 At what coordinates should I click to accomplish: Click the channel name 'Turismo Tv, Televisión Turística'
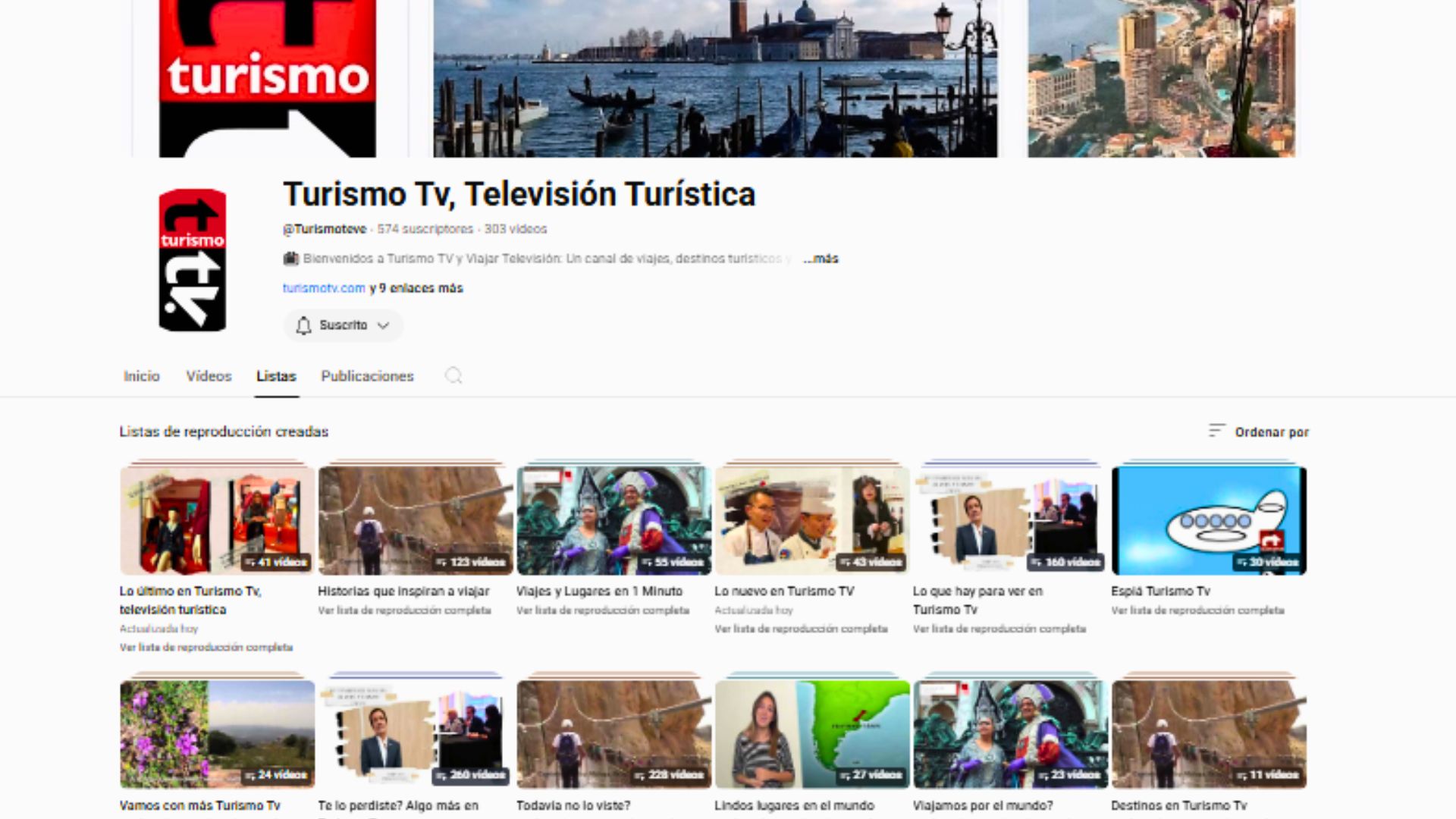tap(519, 194)
